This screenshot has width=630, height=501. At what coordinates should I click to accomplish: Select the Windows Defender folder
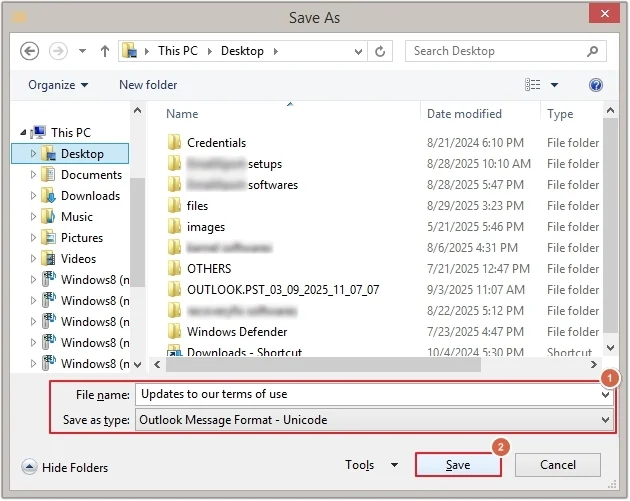pyautogui.click(x=237, y=331)
